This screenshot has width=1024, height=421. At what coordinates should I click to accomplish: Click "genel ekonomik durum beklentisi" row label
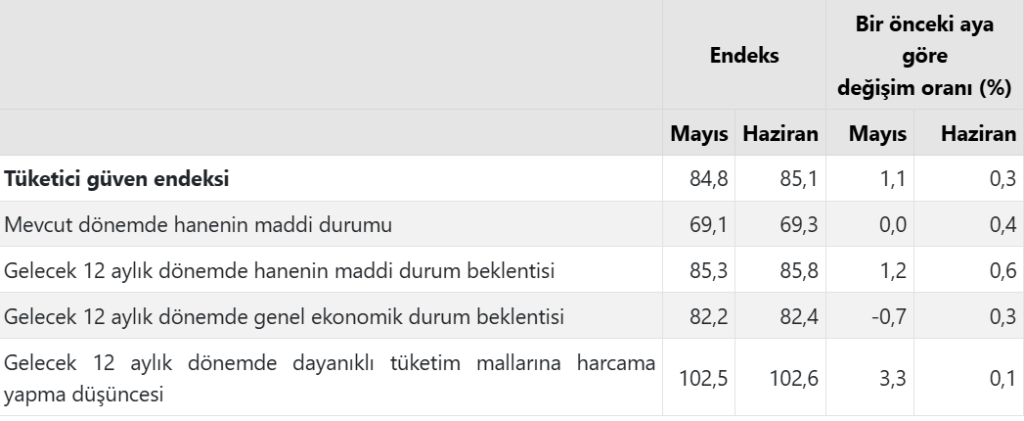pos(284,316)
